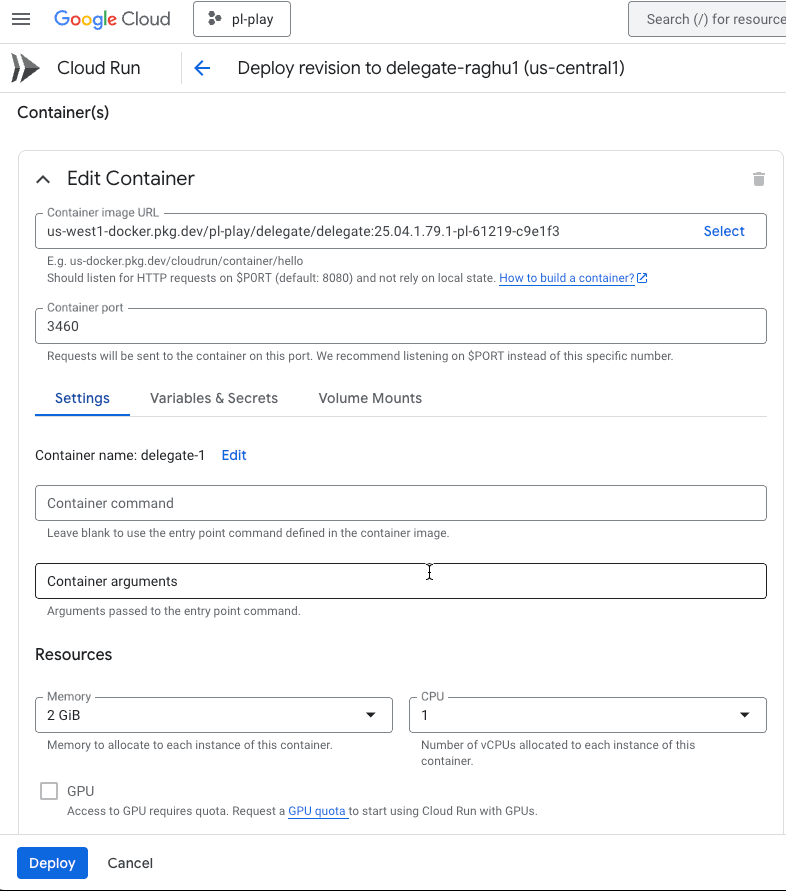Screen dimensions: 786x891
Task: Click the back arrow icon
Action: coord(202,68)
